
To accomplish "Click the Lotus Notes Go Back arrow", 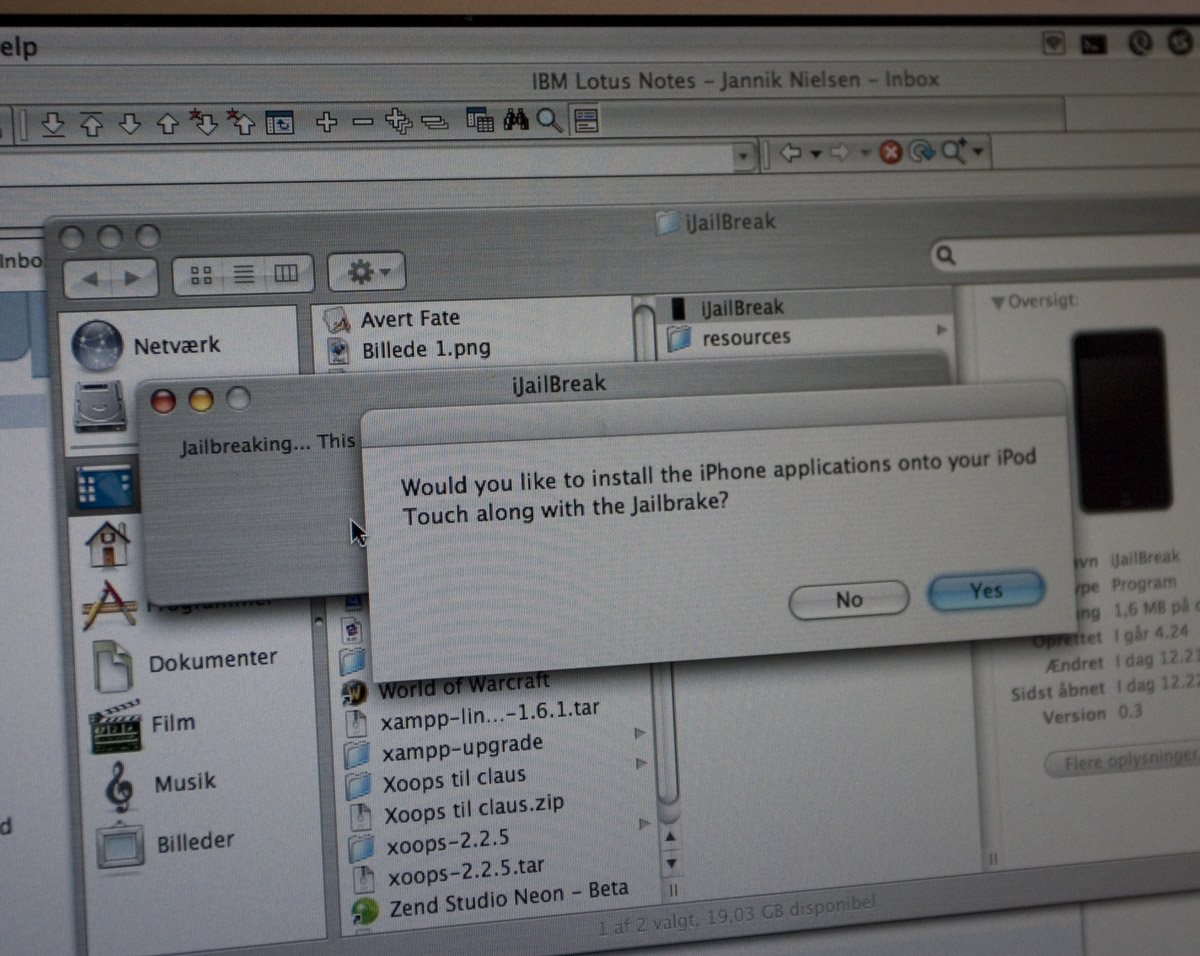I will [x=791, y=153].
